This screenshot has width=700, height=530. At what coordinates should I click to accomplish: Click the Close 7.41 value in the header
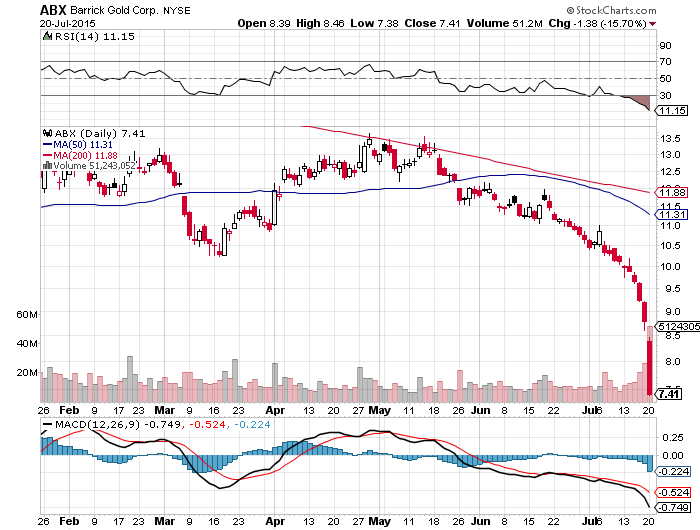point(432,23)
